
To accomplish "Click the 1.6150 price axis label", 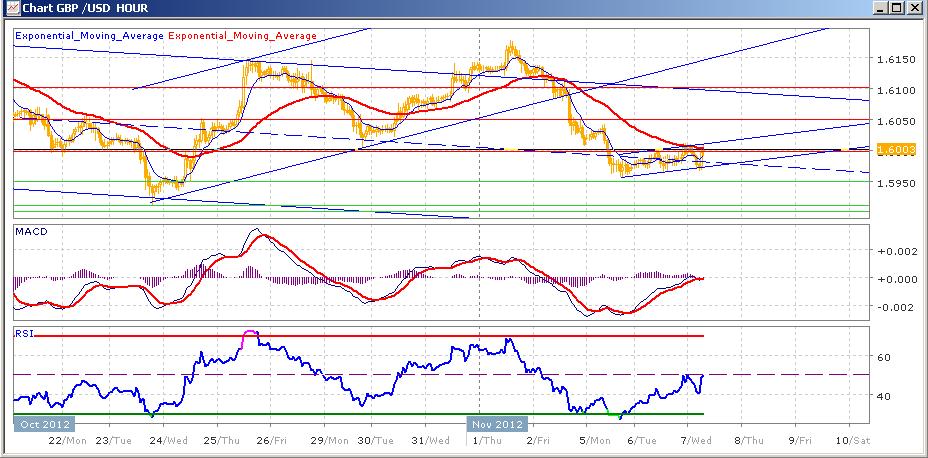I will pyautogui.click(x=897, y=59).
